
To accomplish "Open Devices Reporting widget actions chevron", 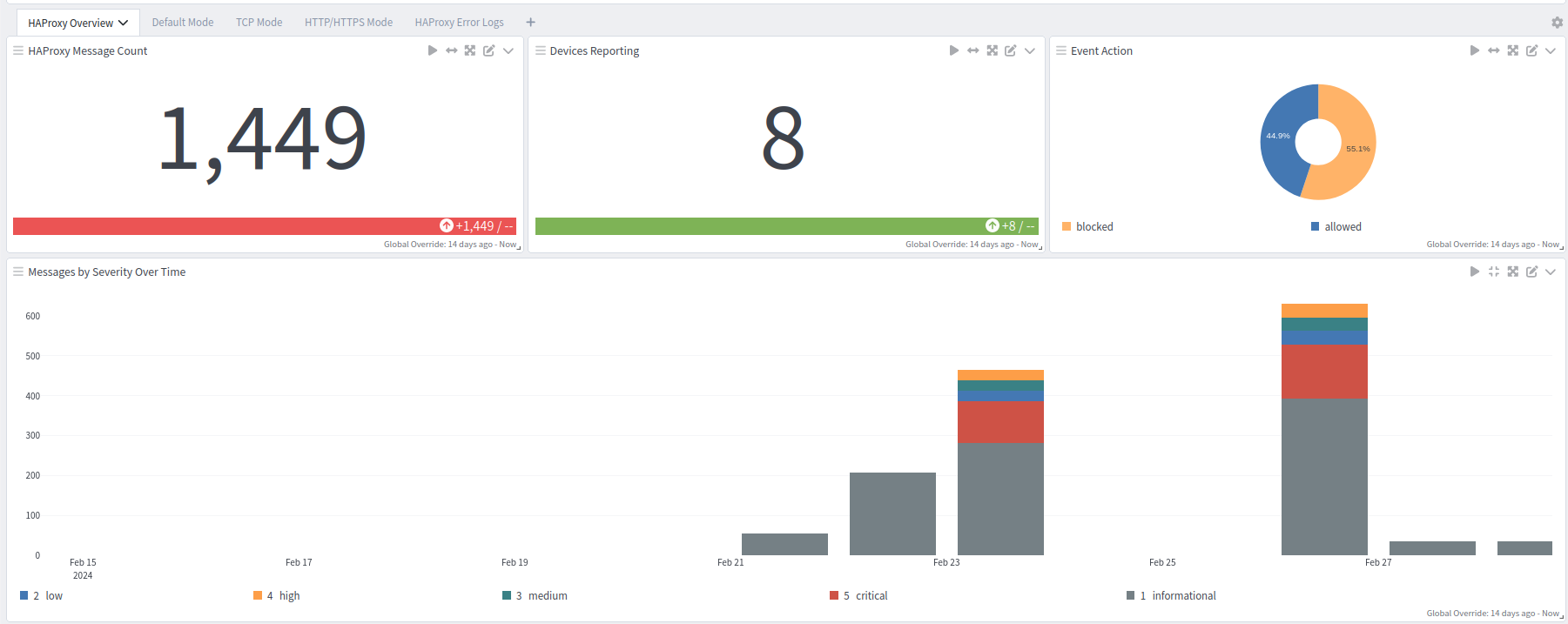I will point(1030,50).
